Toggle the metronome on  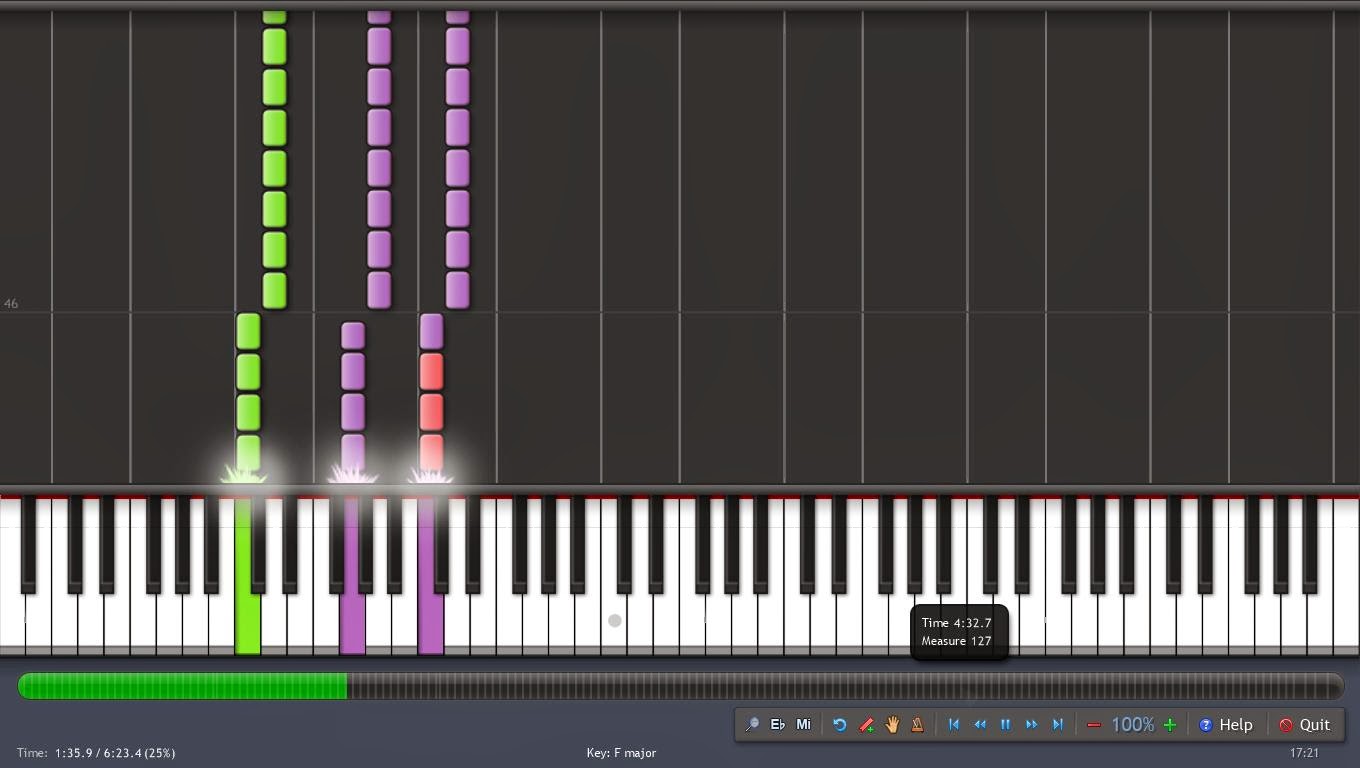pyautogui.click(x=917, y=724)
